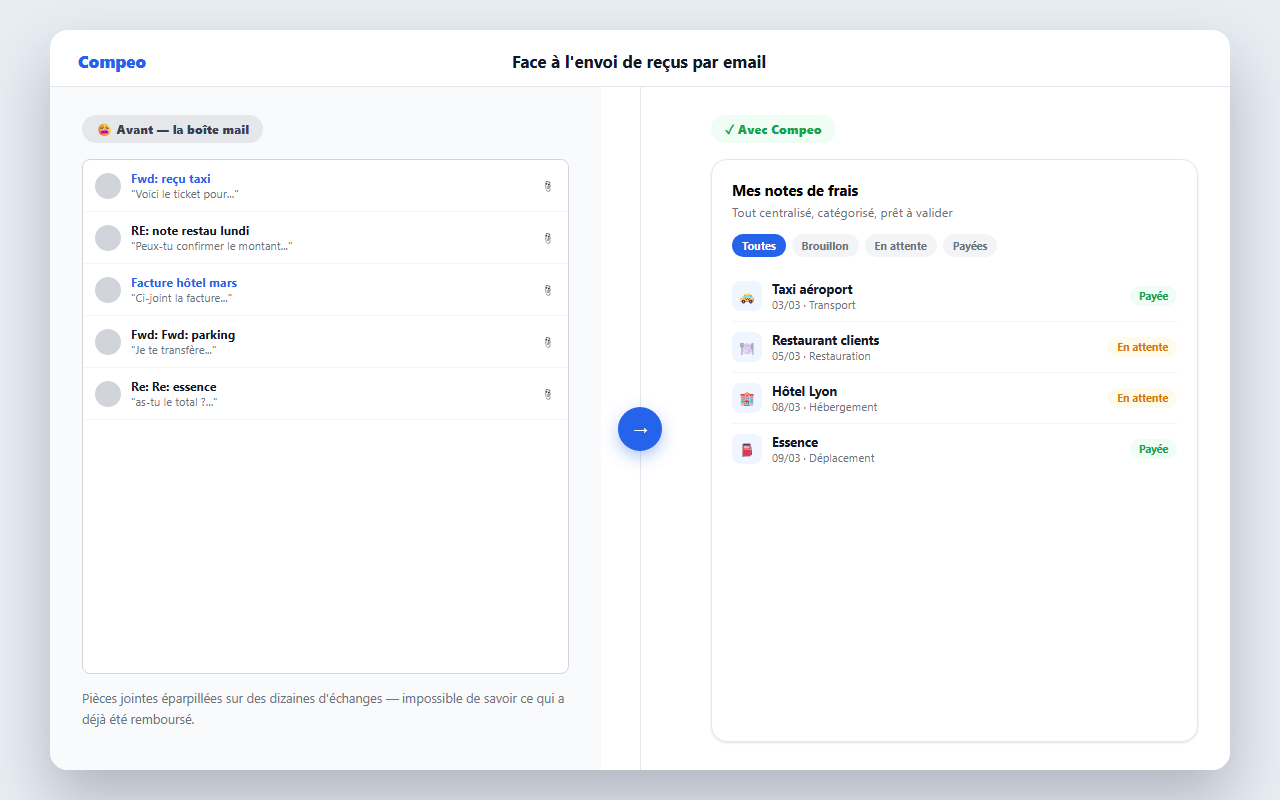Image resolution: width=1280 pixels, height=800 pixels.
Task: Open the Facture hôtel mars email subject
Action: (184, 283)
